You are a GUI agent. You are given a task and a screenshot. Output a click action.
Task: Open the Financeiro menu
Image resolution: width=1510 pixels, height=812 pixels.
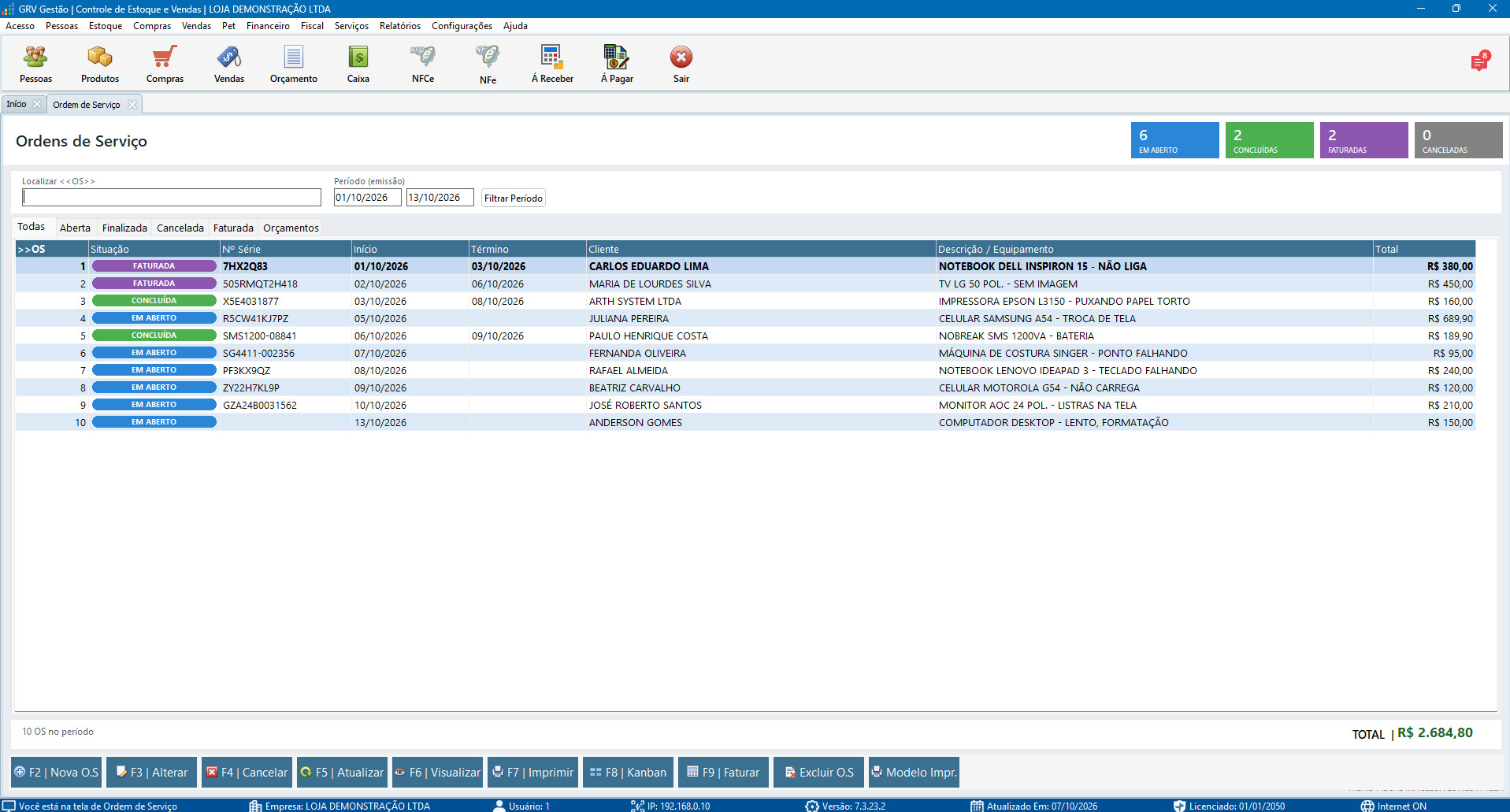[268, 26]
